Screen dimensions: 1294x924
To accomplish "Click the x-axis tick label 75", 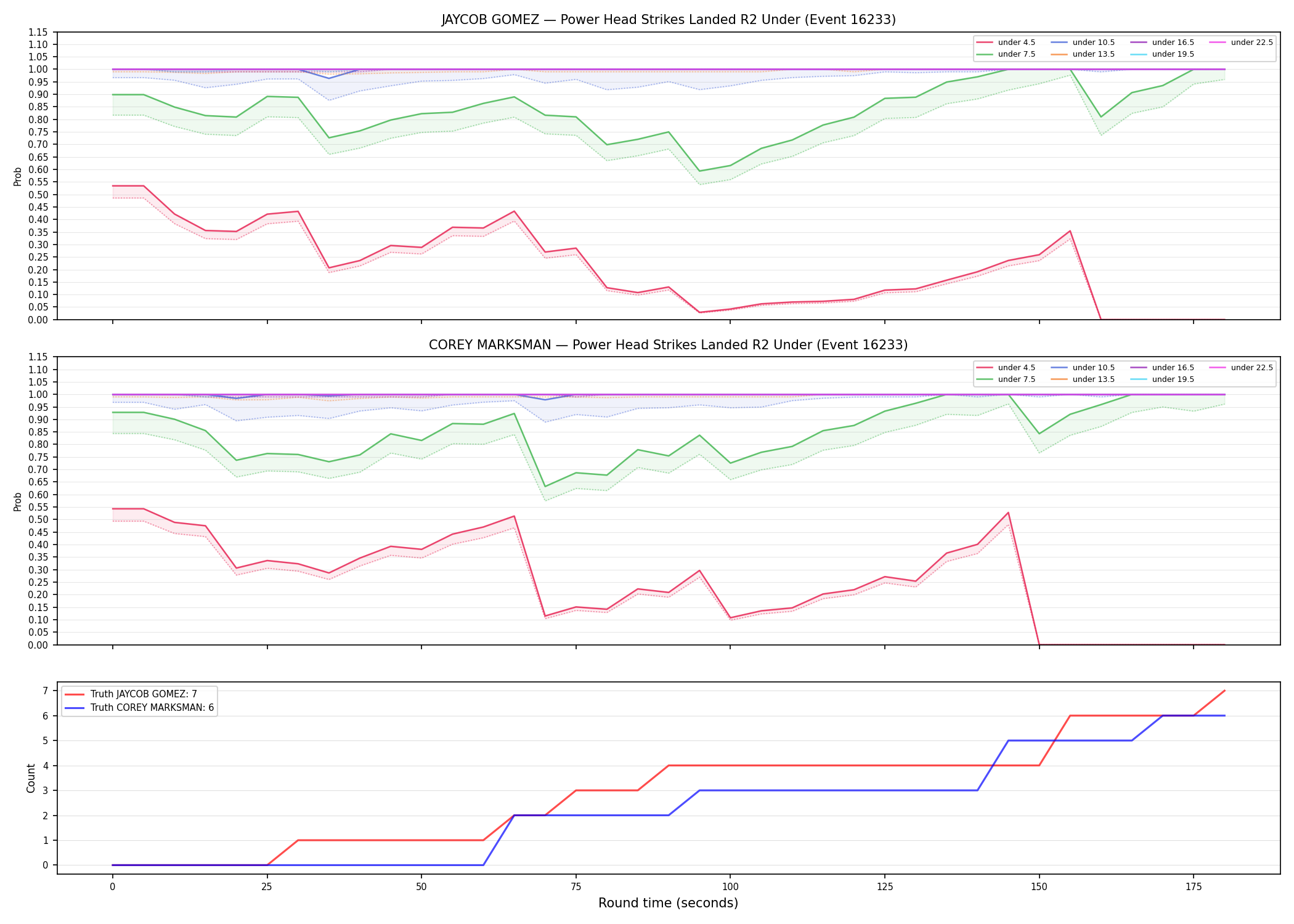I will (x=576, y=887).
